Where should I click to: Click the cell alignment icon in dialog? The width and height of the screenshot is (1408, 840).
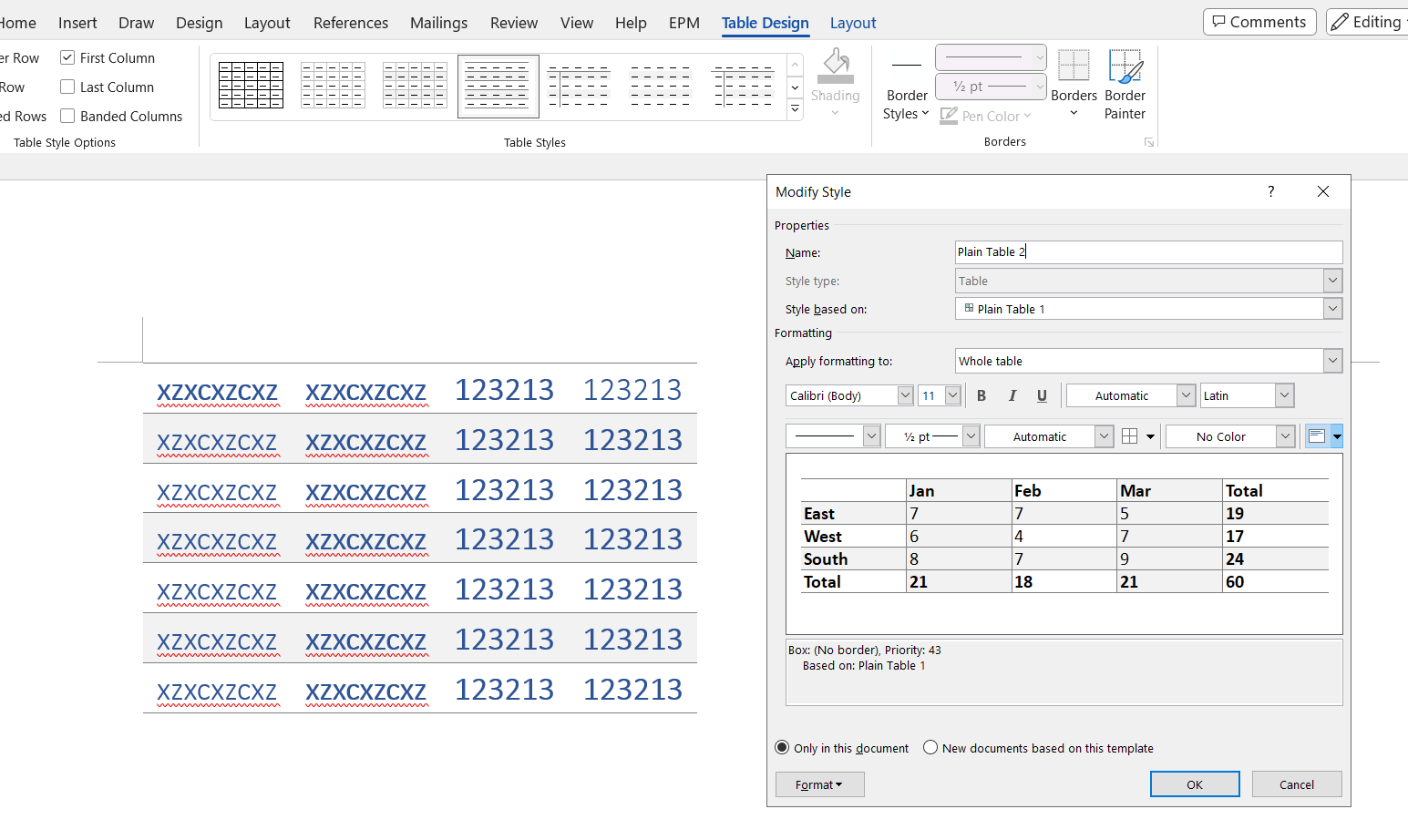1316,436
